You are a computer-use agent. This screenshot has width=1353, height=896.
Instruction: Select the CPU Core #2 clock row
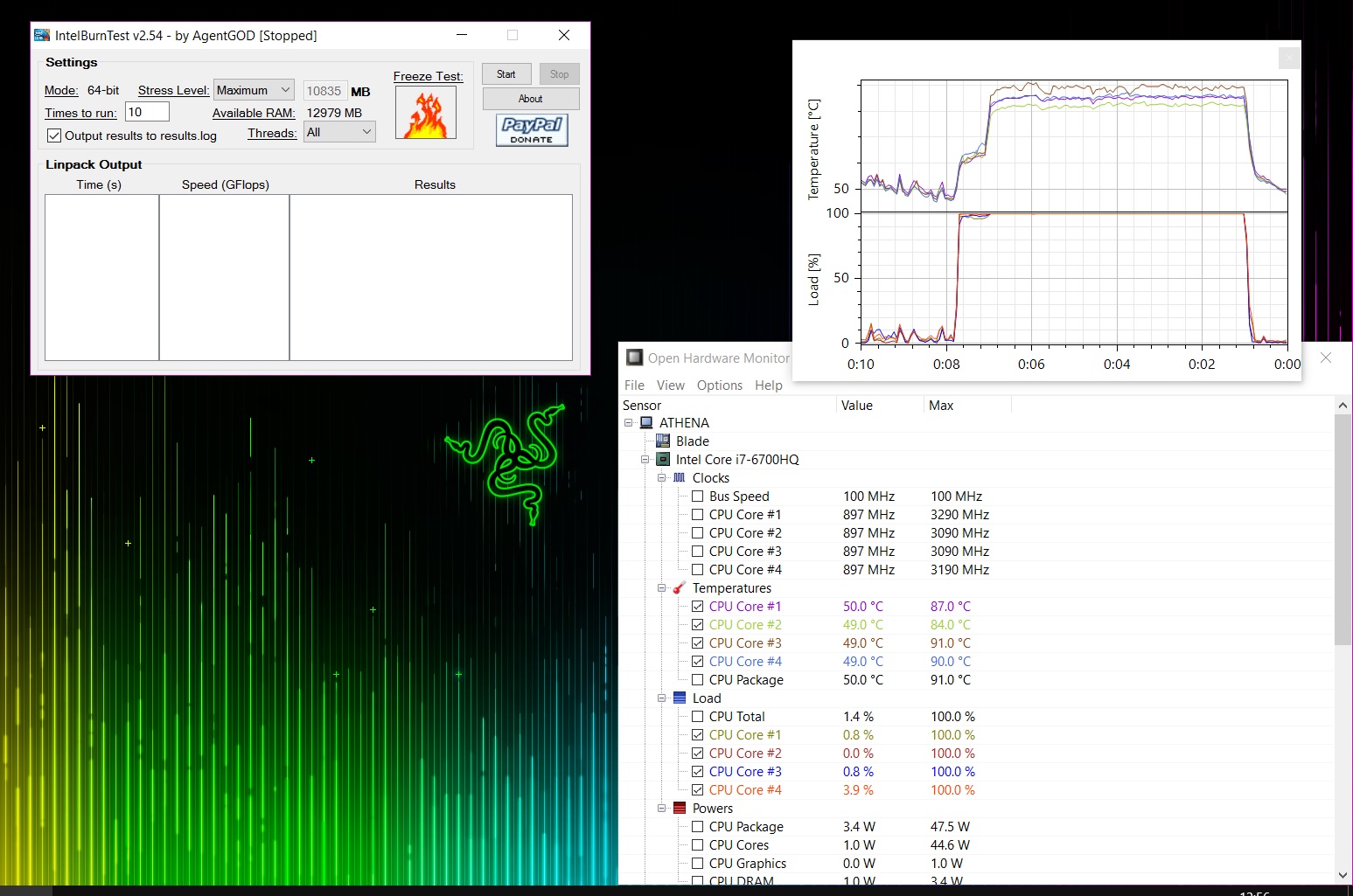click(x=976, y=533)
